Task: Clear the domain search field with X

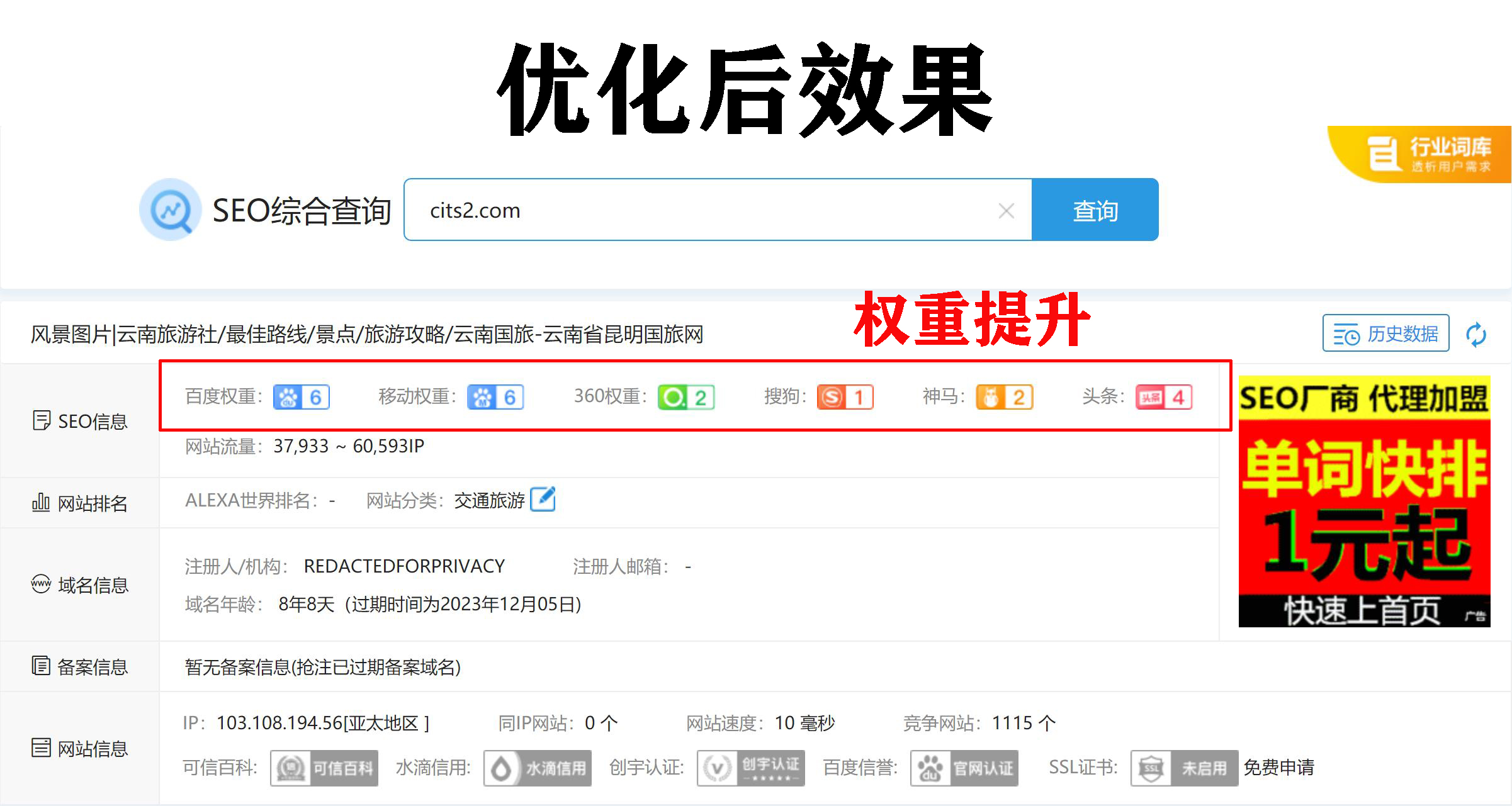Action: [x=1006, y=211]
